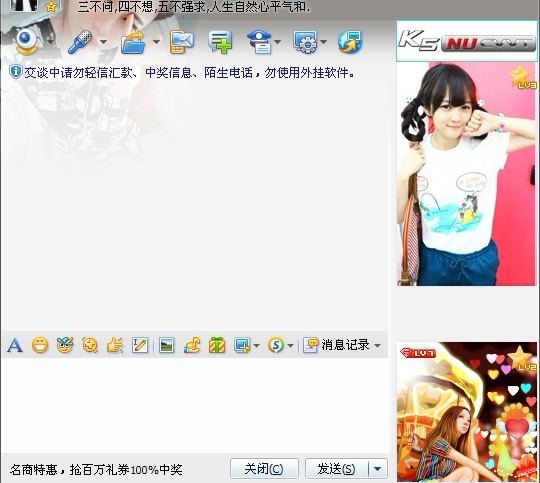This screenshot has width=540, height=483.
Task: Click the send picture icon
Action: pyautogui.click(x=166, y=345)
